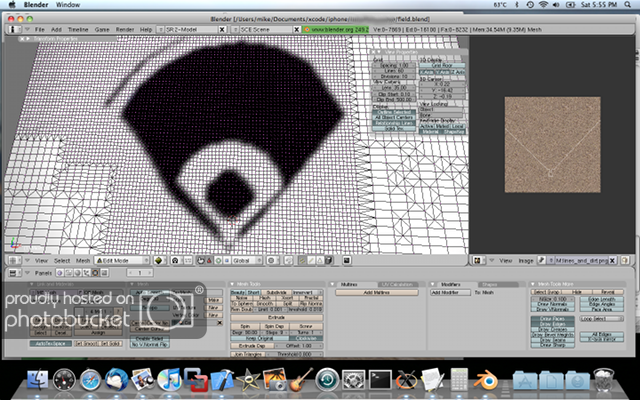The width and height of the screenshot is (640, 400).
Task: Click the Extrude button
Action: point(277,317)
